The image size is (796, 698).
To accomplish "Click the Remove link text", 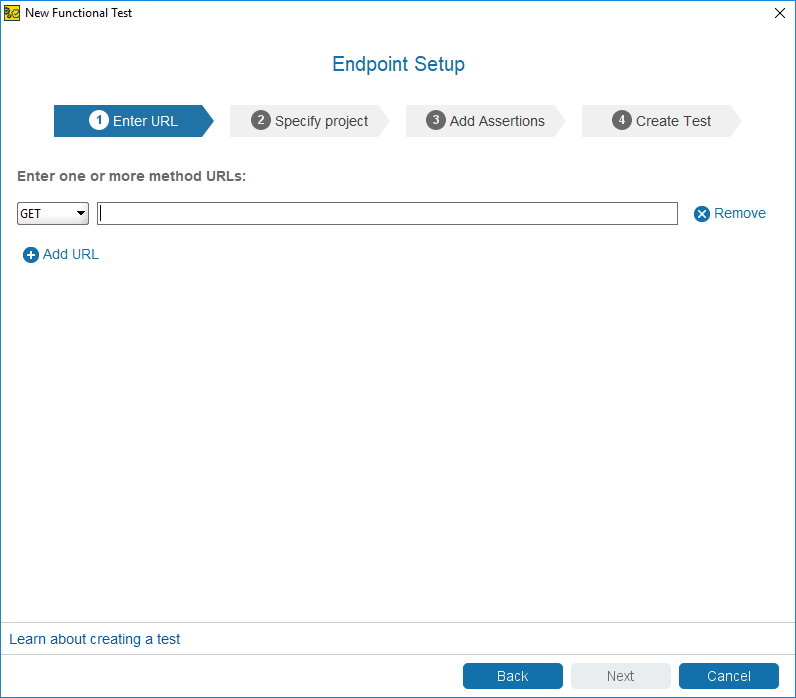I will coord(740,213).
